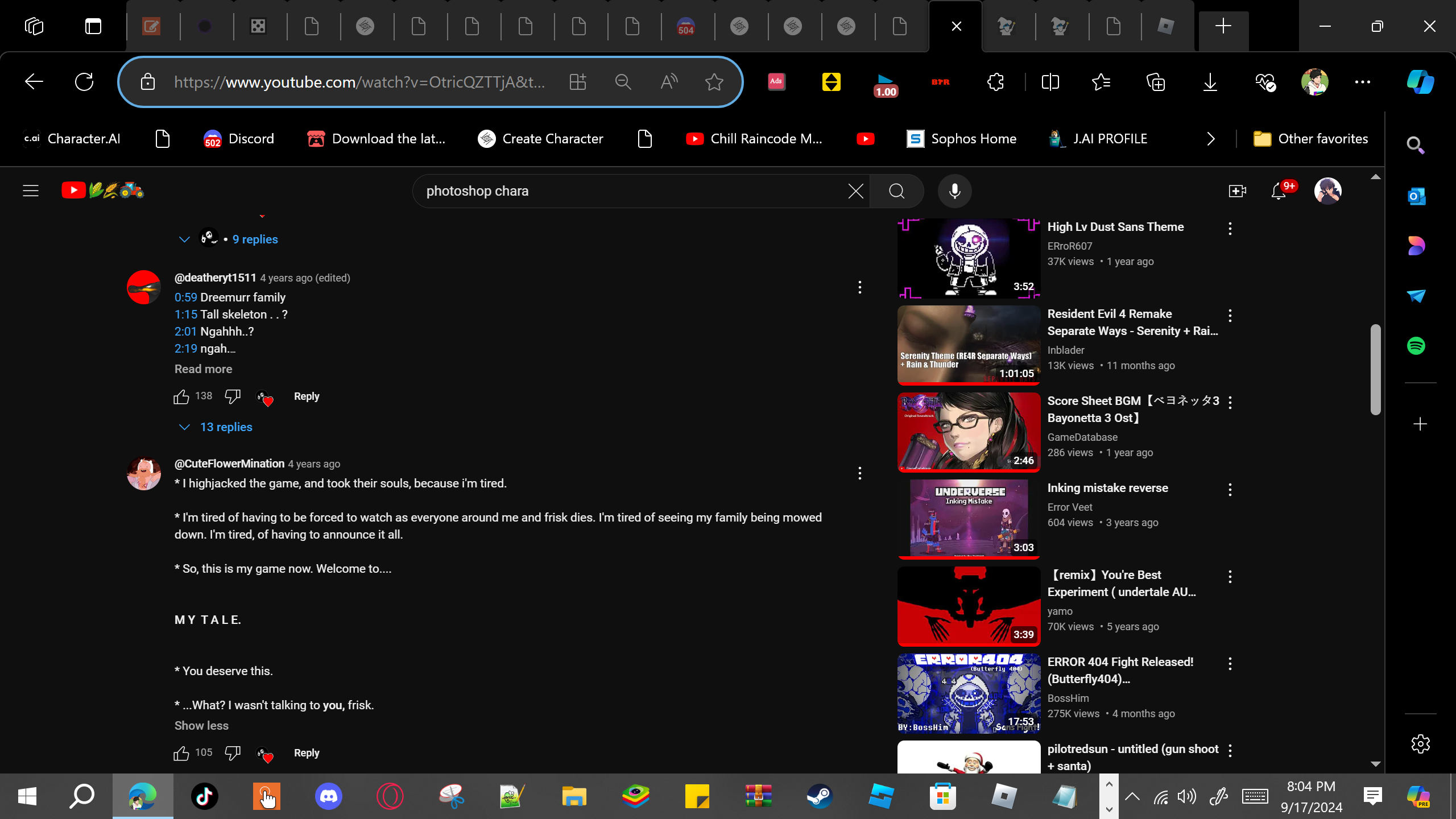Screen dimensions: 1456x819
Task: Open the browser Downloads icon
Action: (x=1210, y=82)
